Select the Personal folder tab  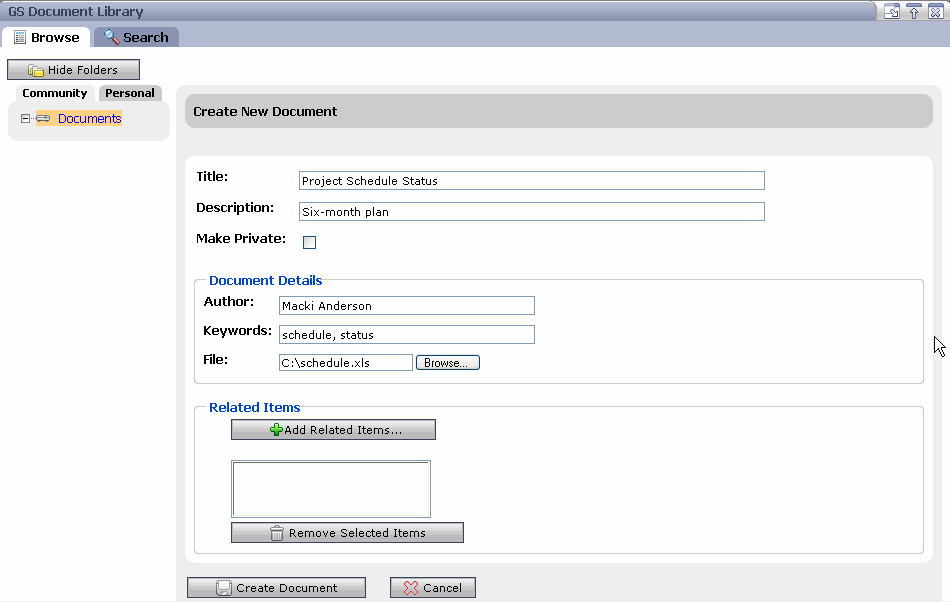[130, 93]
